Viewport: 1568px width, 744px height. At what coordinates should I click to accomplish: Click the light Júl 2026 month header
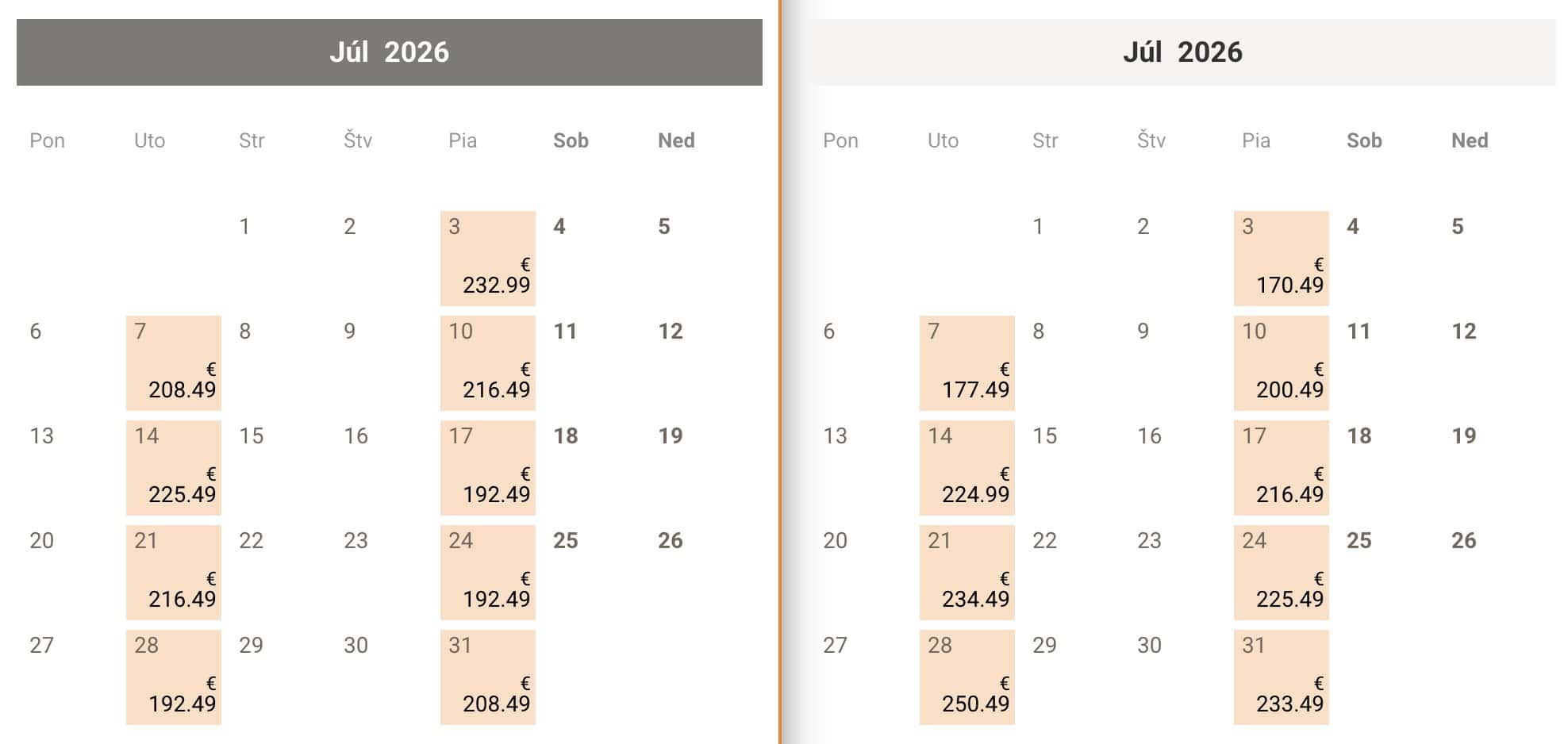(x=1182, y=52)
